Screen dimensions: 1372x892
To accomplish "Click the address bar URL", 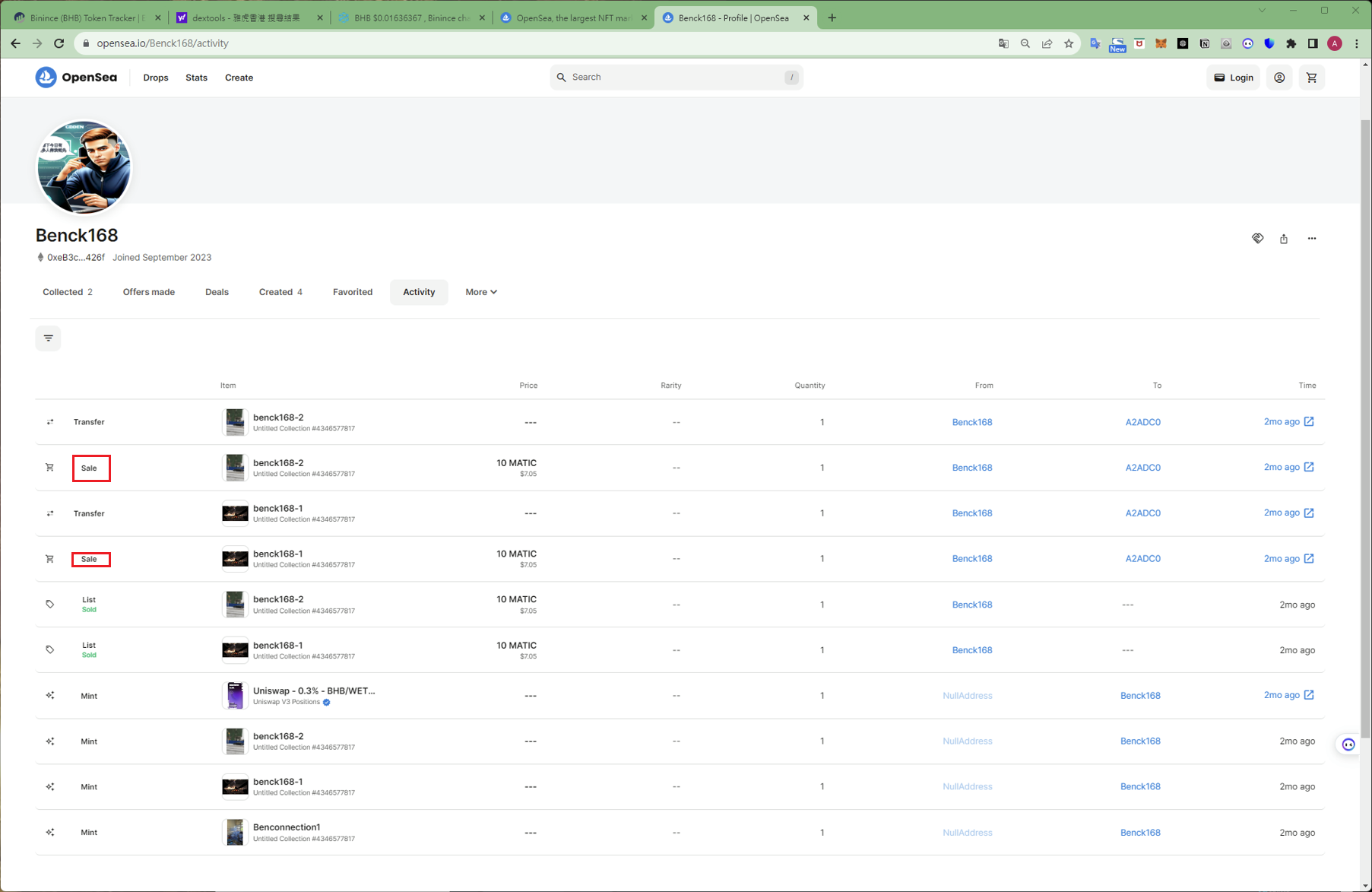I will click(163, 43).
